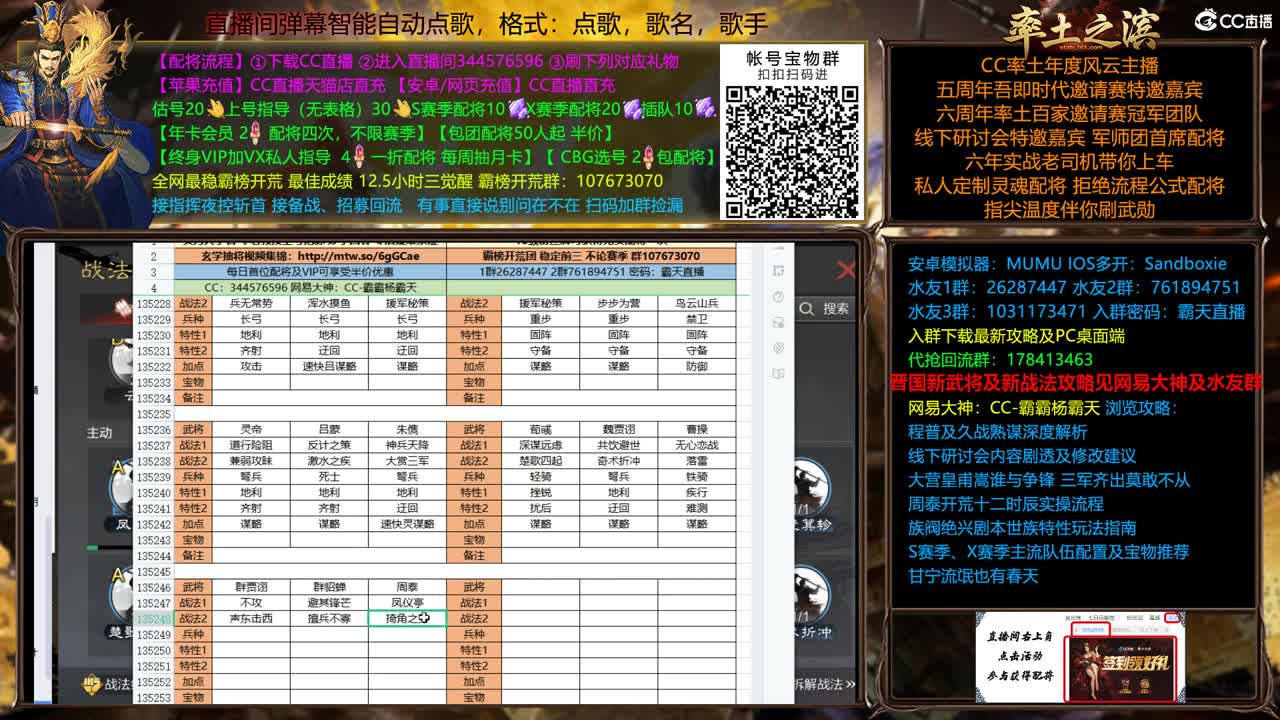The height and width of the screenshot is (720, 1280).
Task: Open the book icon in spreadsheet sidebar
Action: click(x=778, y=374)
